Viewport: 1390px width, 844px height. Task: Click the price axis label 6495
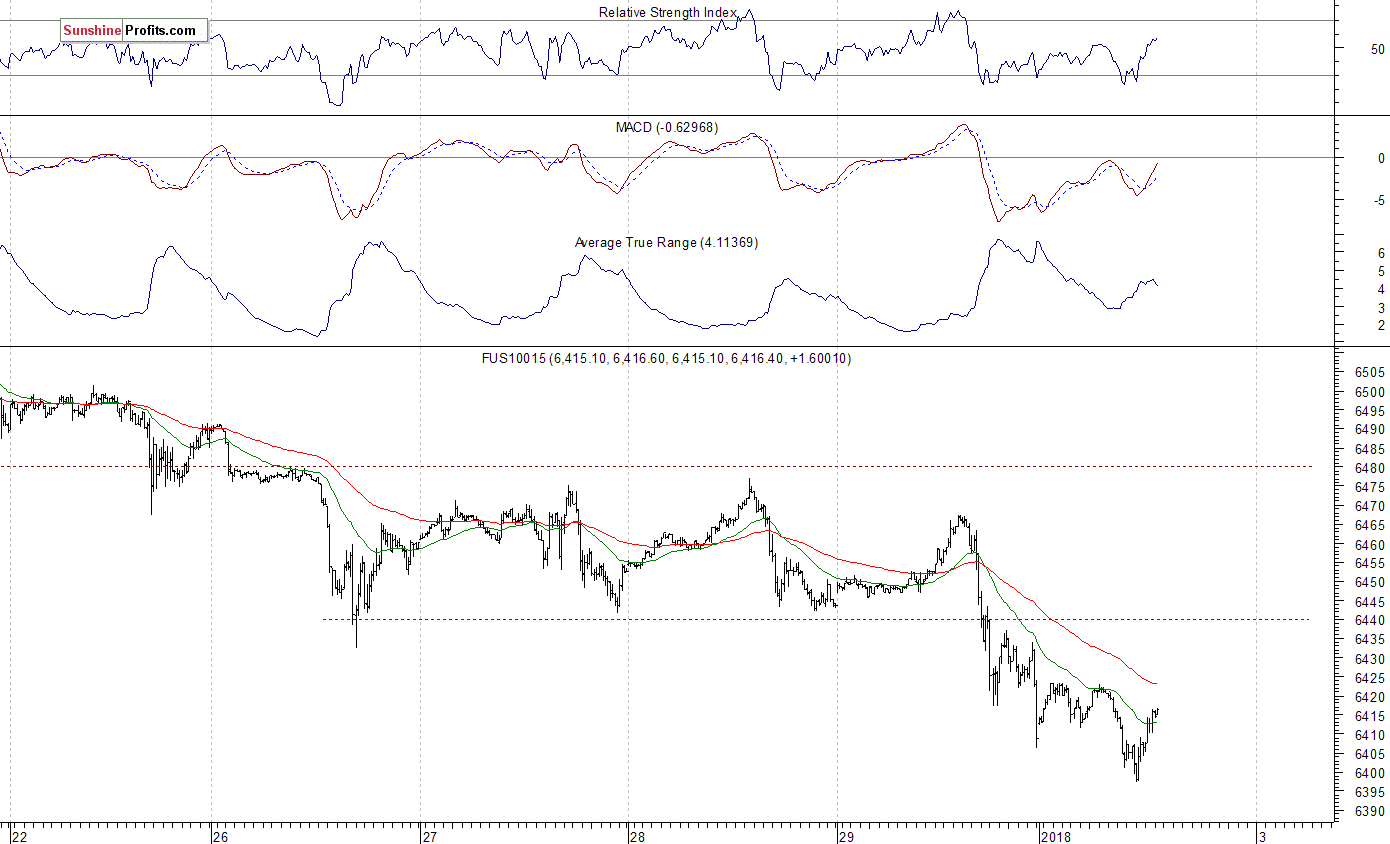point(1370,411)
